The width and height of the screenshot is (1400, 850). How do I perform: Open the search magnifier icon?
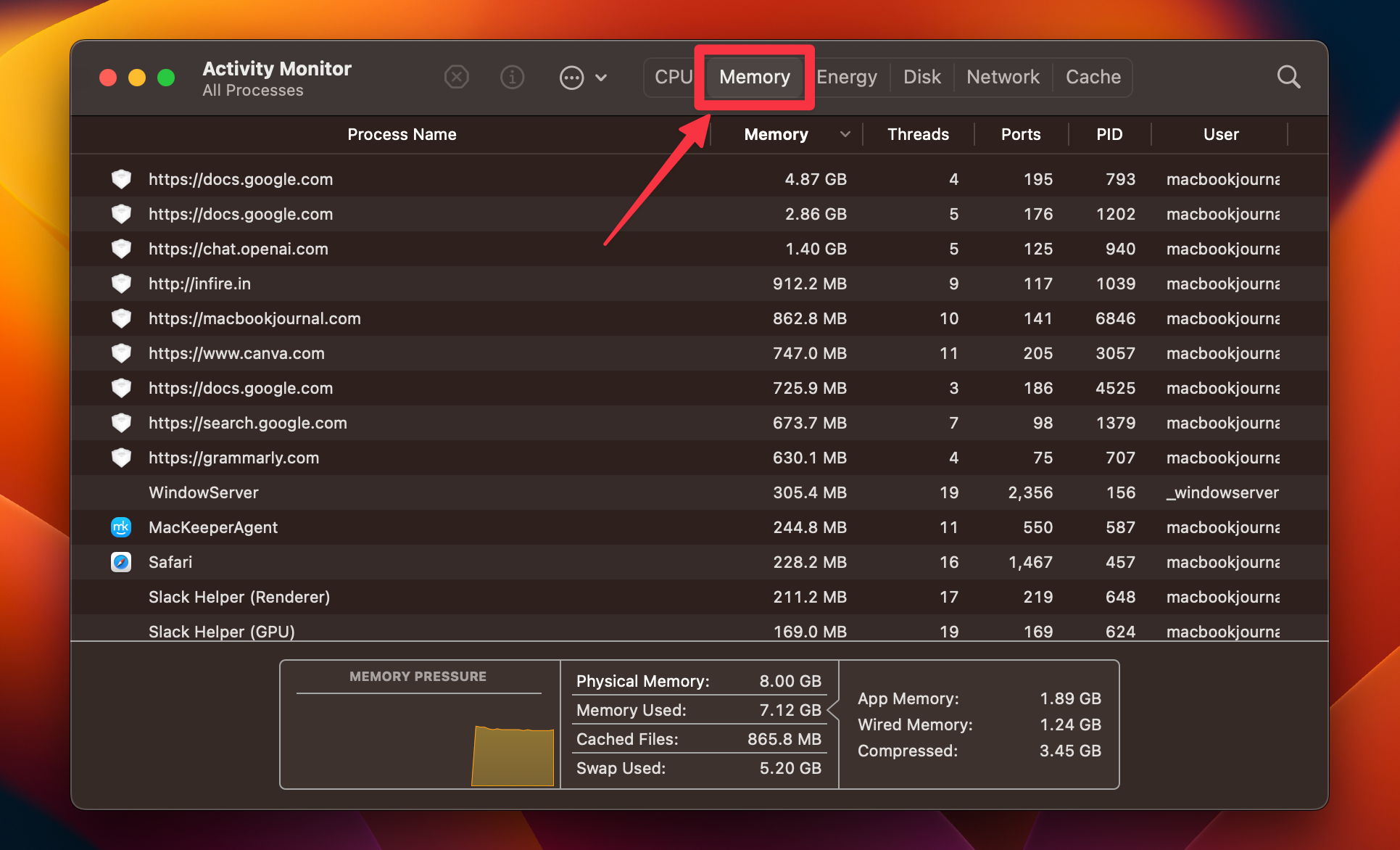click(1289, 77)
